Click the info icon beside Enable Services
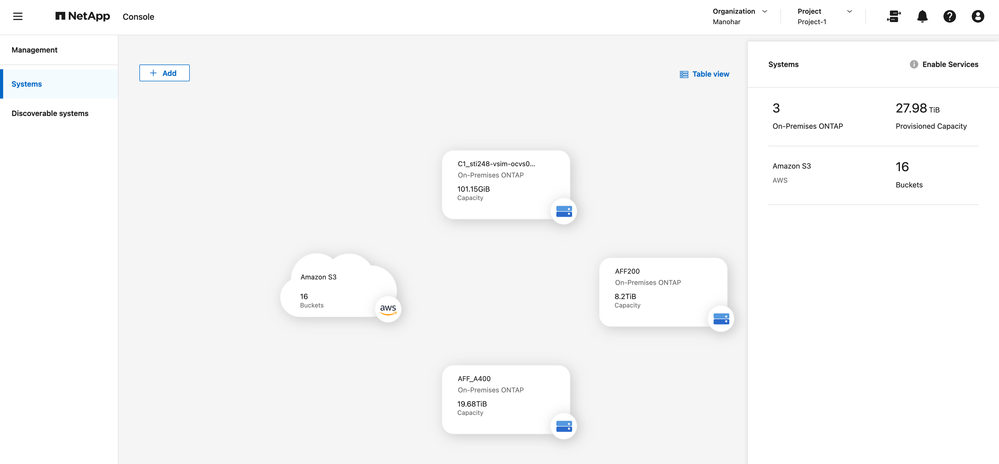Viewport: 999px width, 464px height. (914, 64)
